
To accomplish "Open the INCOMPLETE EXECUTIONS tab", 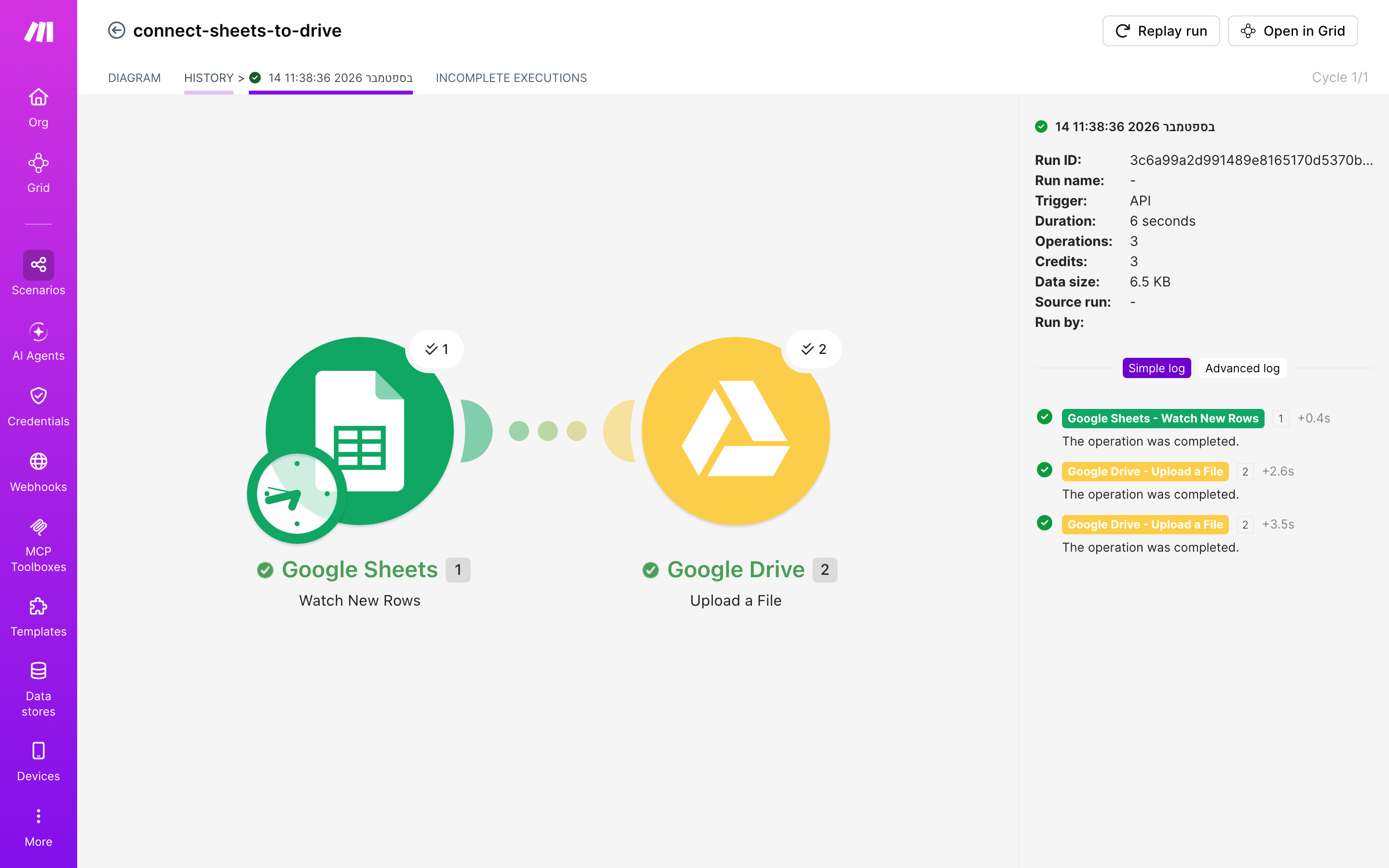I will tap(511, 78).
